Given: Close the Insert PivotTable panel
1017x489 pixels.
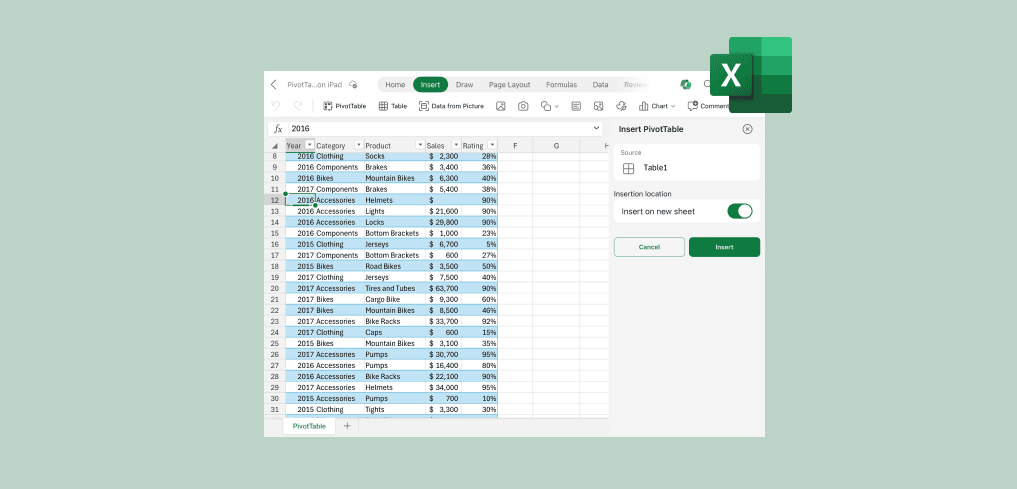Looking at the screenshot, I should tap(747, 129).
